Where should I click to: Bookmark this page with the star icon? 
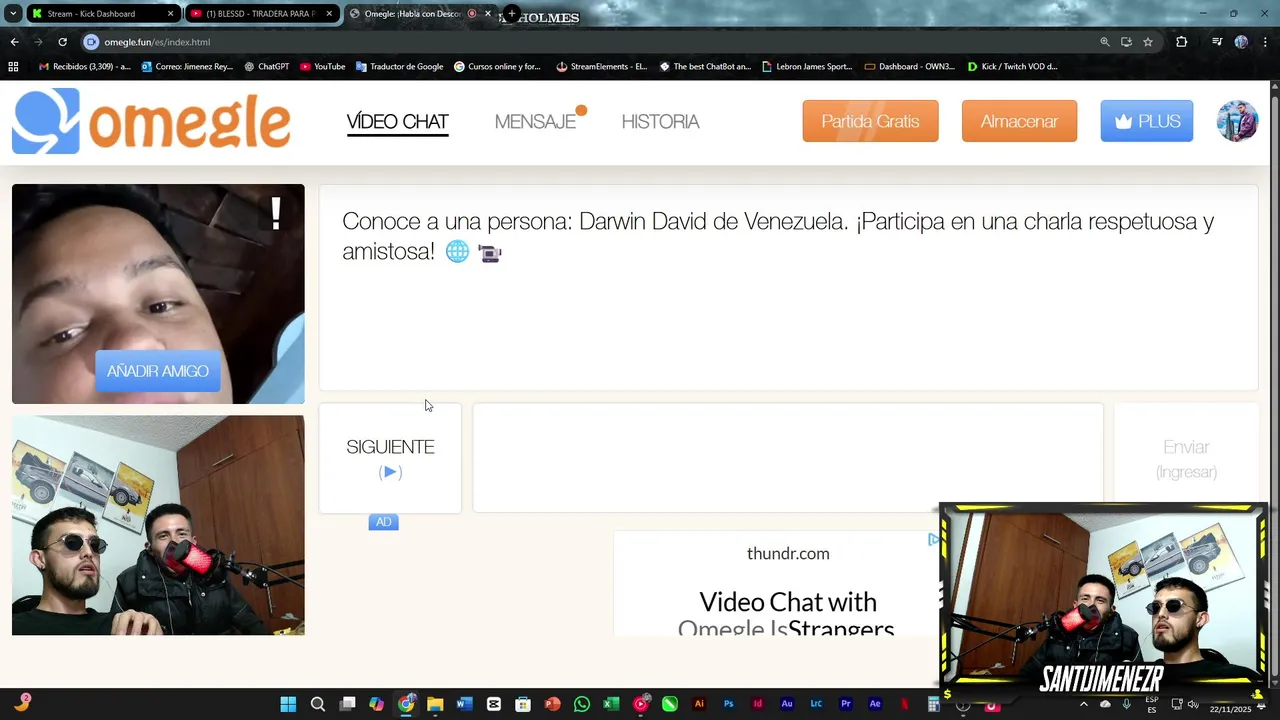tap(1148, 42)
